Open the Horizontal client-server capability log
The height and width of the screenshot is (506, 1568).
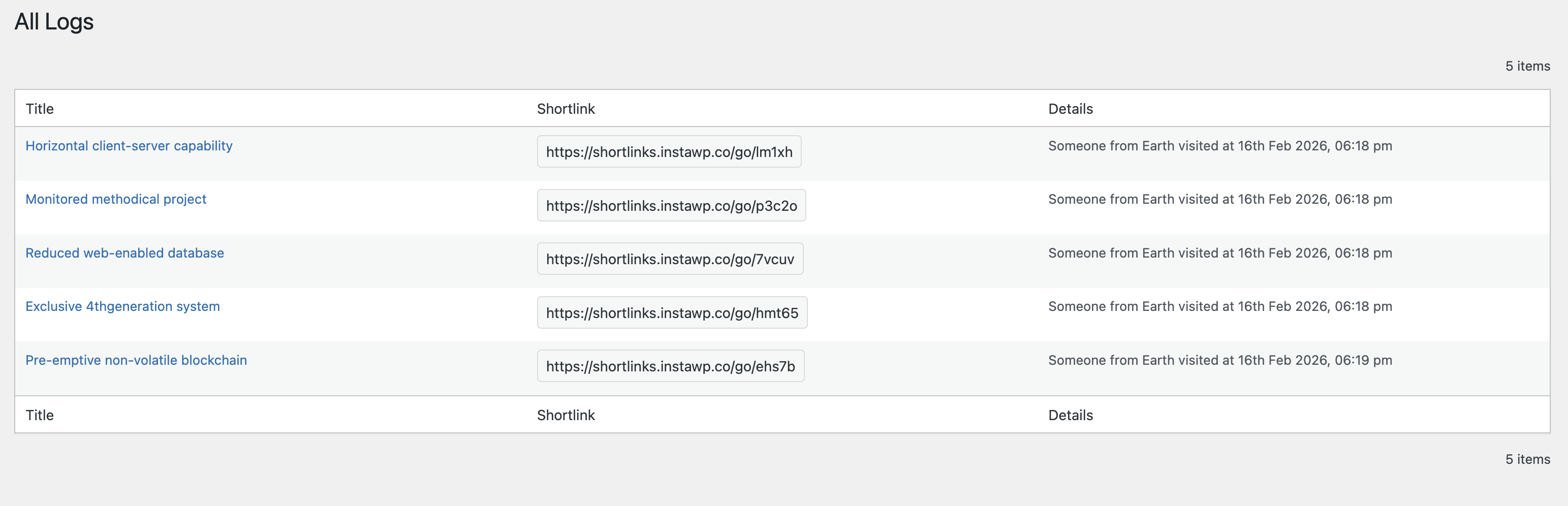click(129, 145)
